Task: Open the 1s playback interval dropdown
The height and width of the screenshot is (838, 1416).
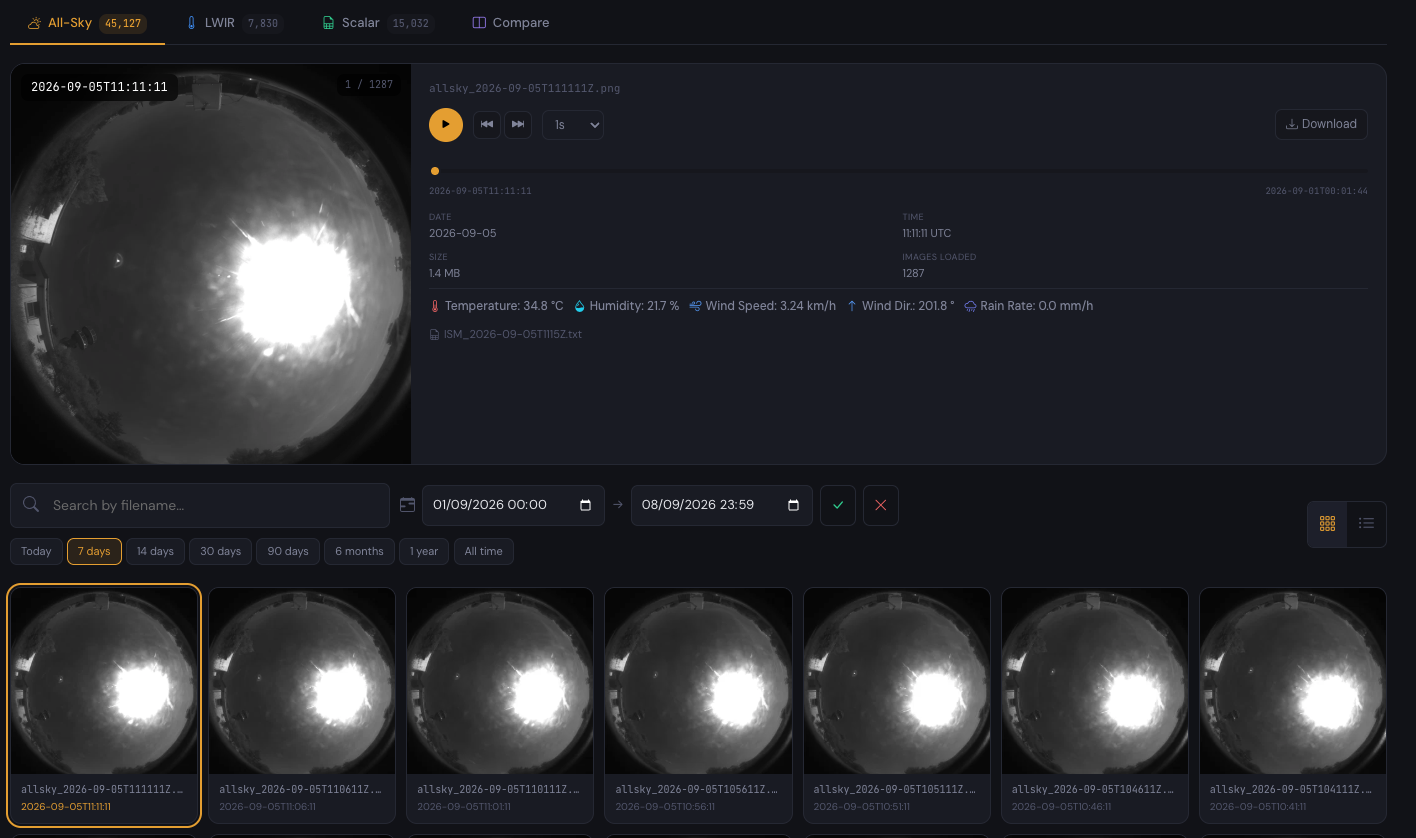Action: point(573,125)
